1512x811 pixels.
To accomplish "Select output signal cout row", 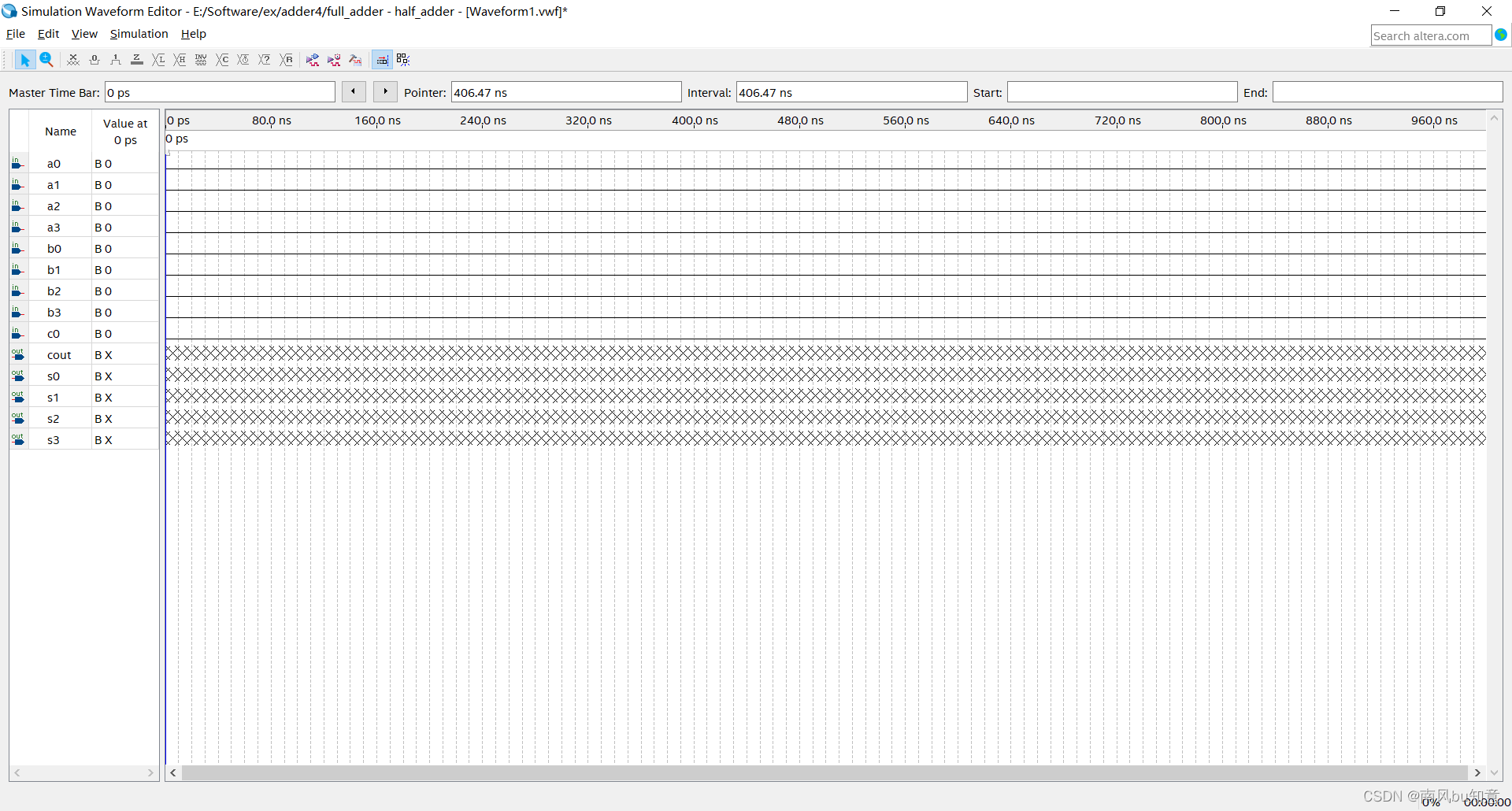I will (84, 355).
